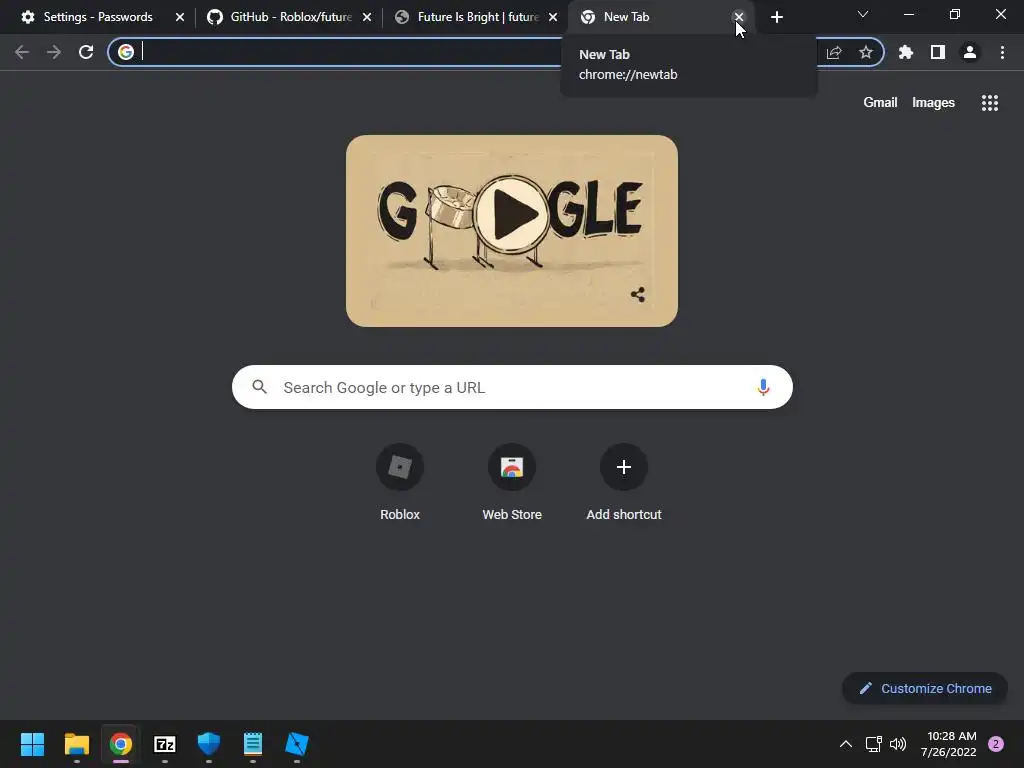Screen dimensions: 1024x768
Task: Open Notepad from taskbar
Action: coord(253,744)
